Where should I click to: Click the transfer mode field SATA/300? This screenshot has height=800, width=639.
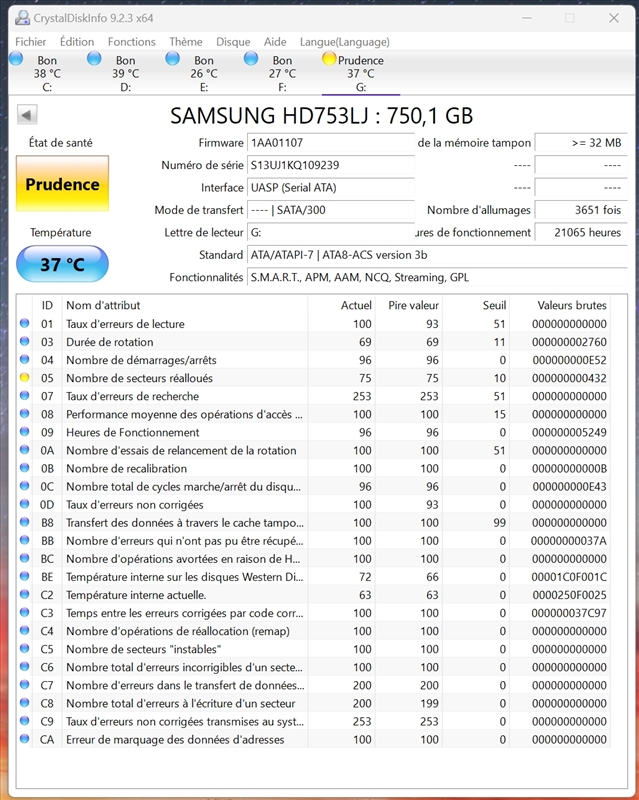click(331, 210)
